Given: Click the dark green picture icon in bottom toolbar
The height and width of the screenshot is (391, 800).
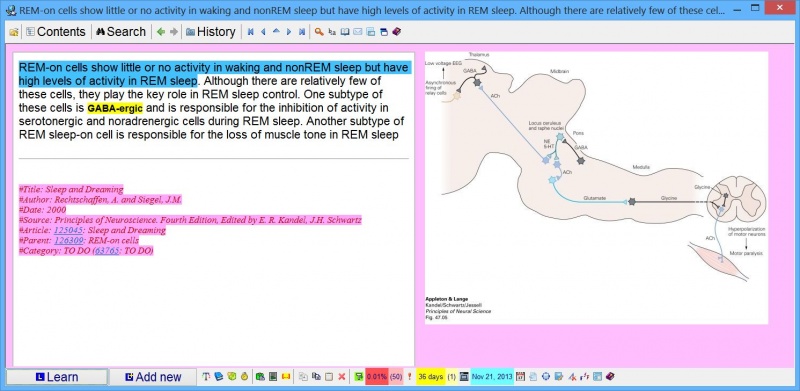Looking at the screenshot, I should (273, 377).
